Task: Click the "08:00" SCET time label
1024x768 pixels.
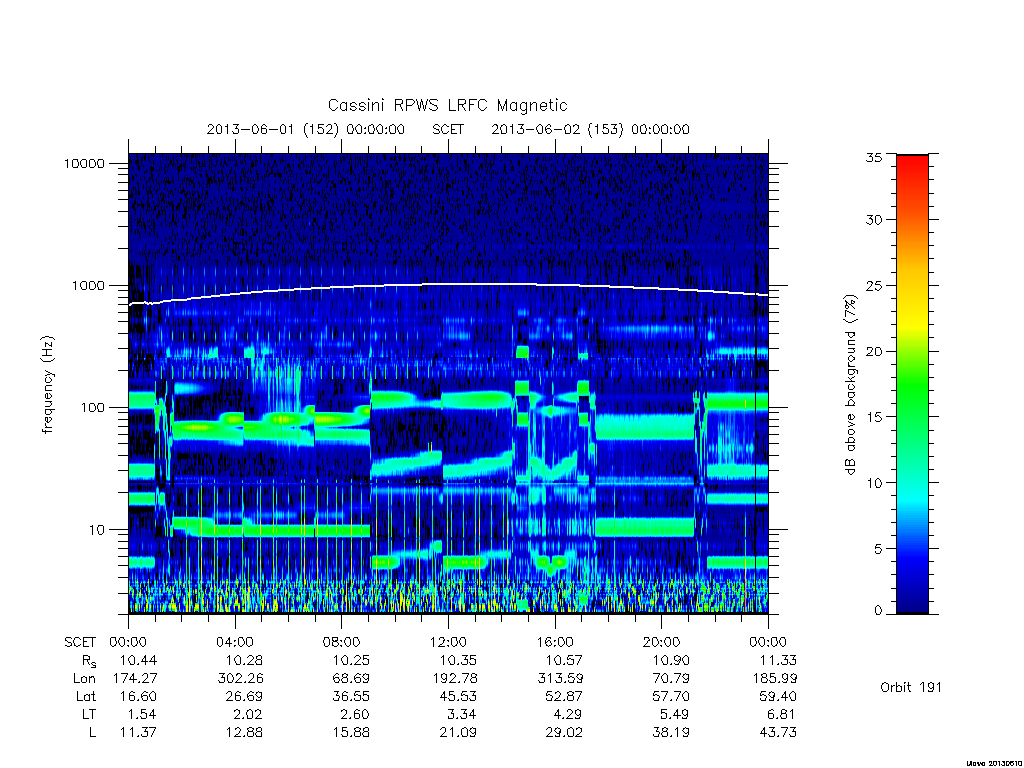Action: point(342,643)
